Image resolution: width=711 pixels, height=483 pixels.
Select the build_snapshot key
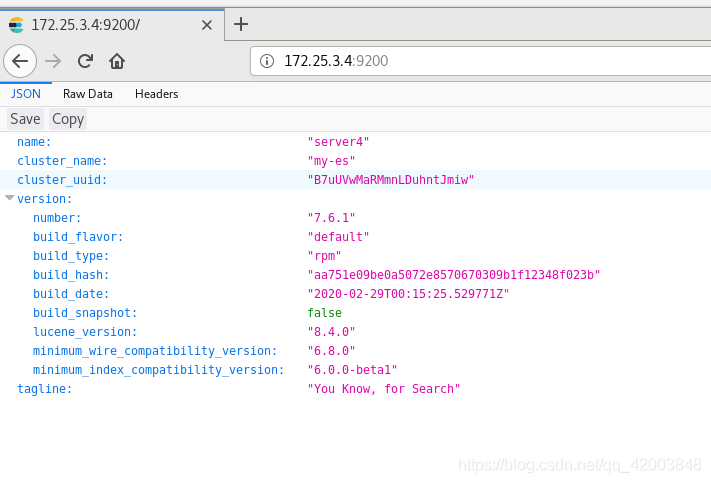click(85, 313)
